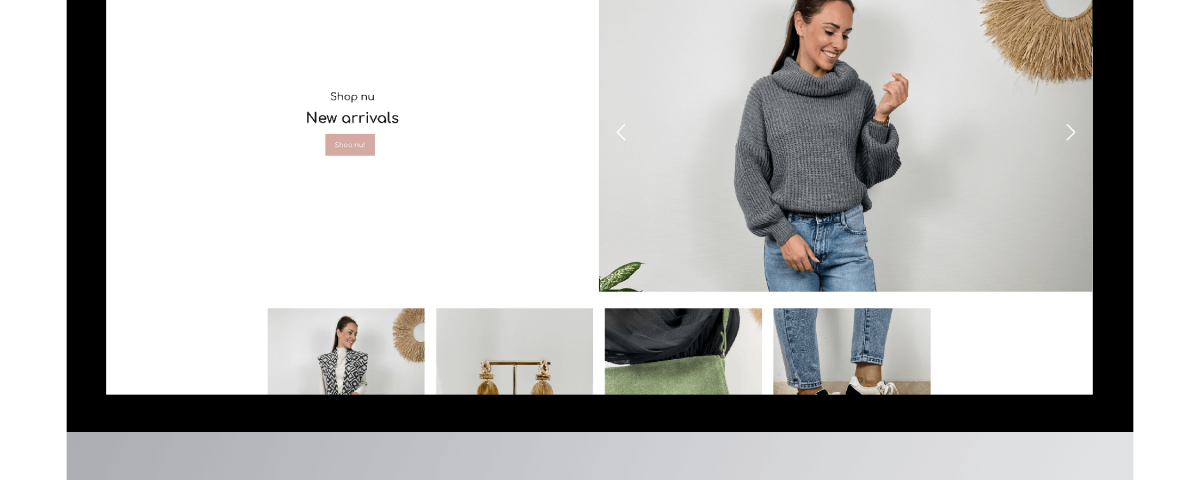Open the 'New arrivals' heading link
Image resolution: width=1200 pixels, height=480 pixels.
point(352,118)
